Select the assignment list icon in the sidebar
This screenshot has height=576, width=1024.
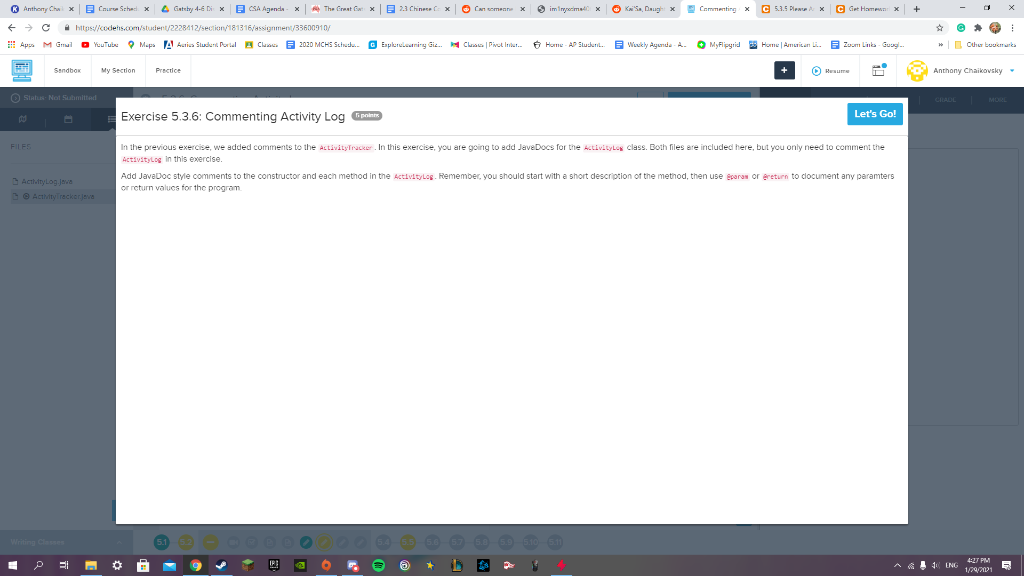(110, 118)
